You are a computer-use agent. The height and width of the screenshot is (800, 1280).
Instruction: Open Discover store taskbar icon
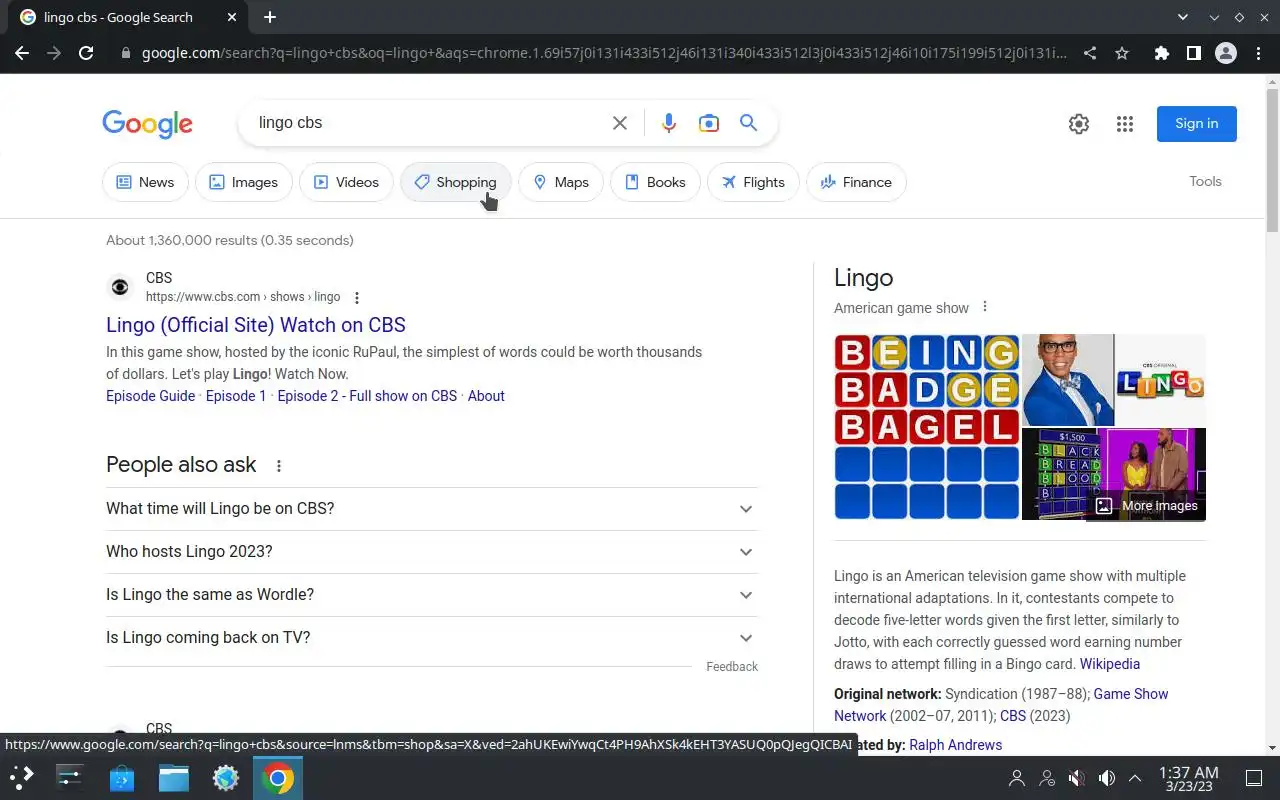tap(122, 777)
